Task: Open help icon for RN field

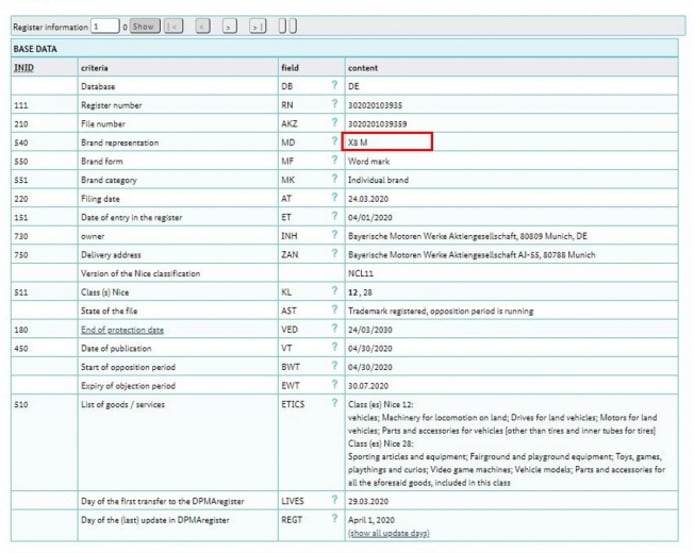Action: click(335, 104)
